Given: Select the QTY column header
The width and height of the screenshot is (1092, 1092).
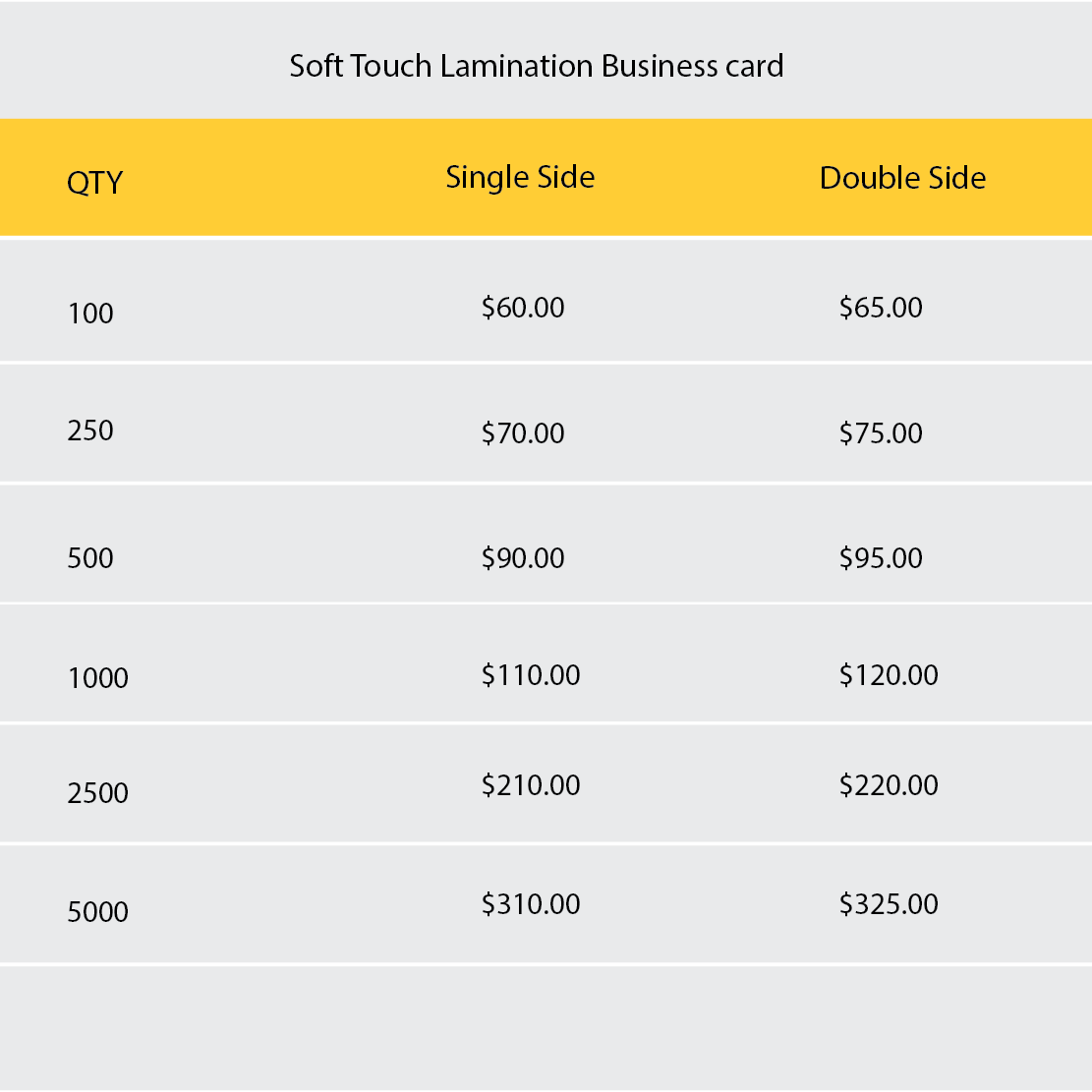Looking at the screenshot, I should (x=94, y=183).
